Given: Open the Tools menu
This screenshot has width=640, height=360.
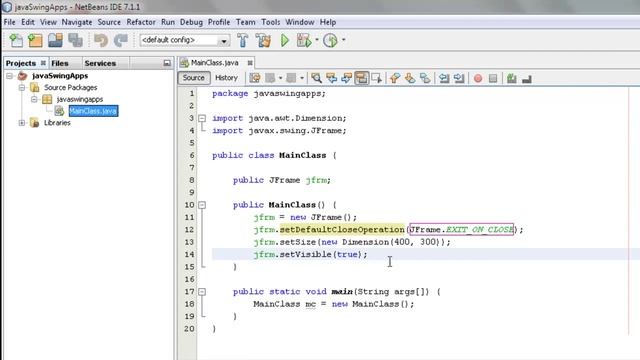Looking at the screenshot, I should pos(271,22).
